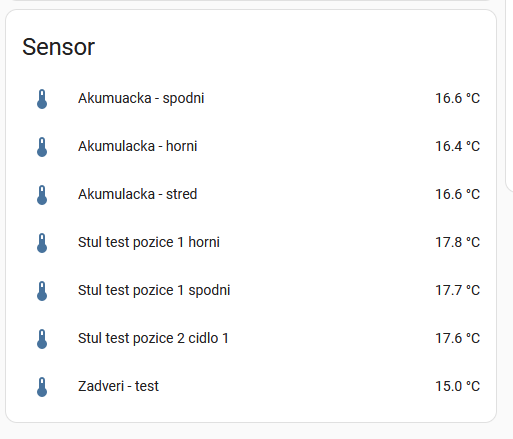513x439 pixels.
Task: Select the Stul test pozice 1 spodni label
Action: [154, 291]
